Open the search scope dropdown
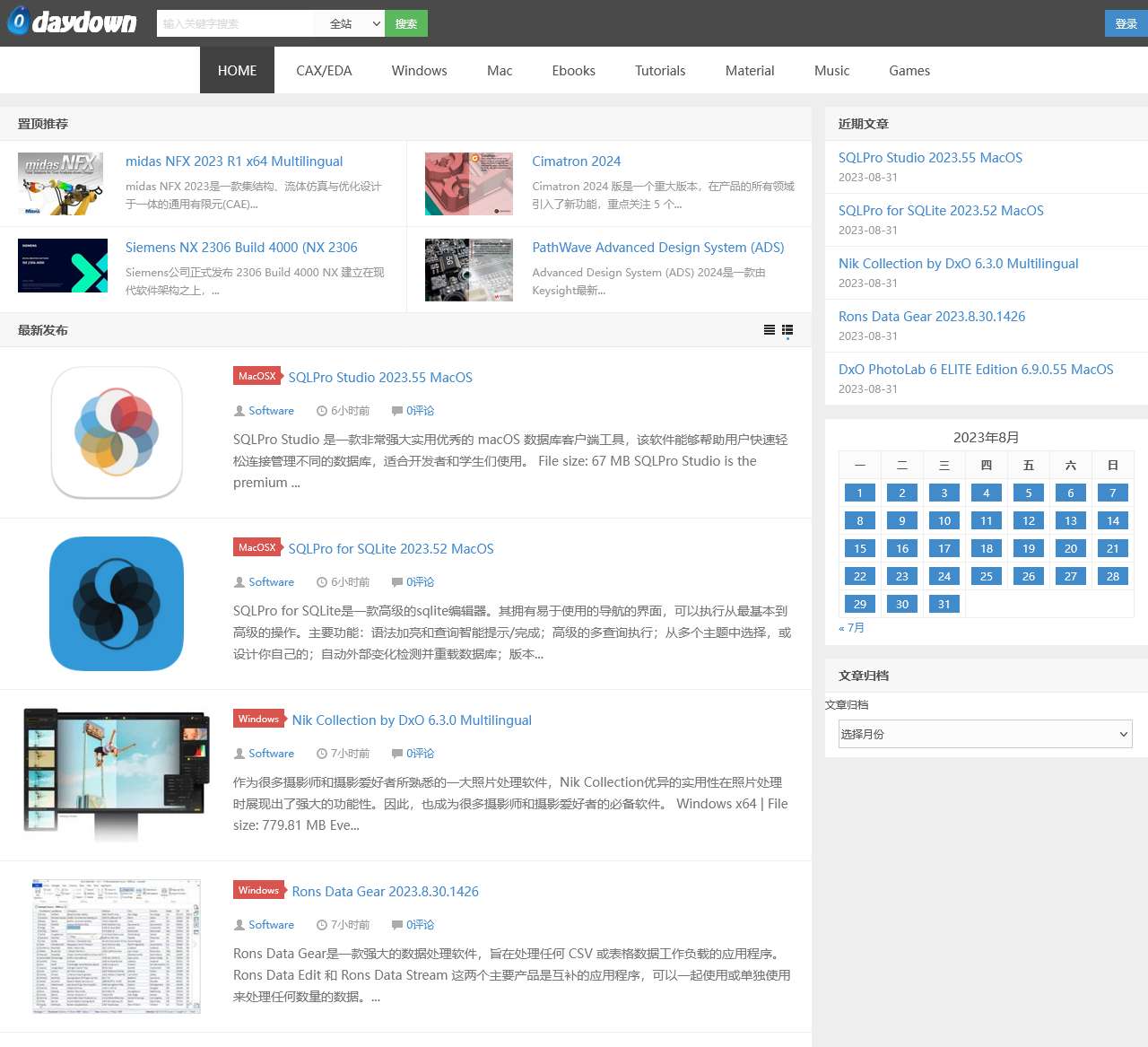The image size is (1148, 1047). (350, 23)
